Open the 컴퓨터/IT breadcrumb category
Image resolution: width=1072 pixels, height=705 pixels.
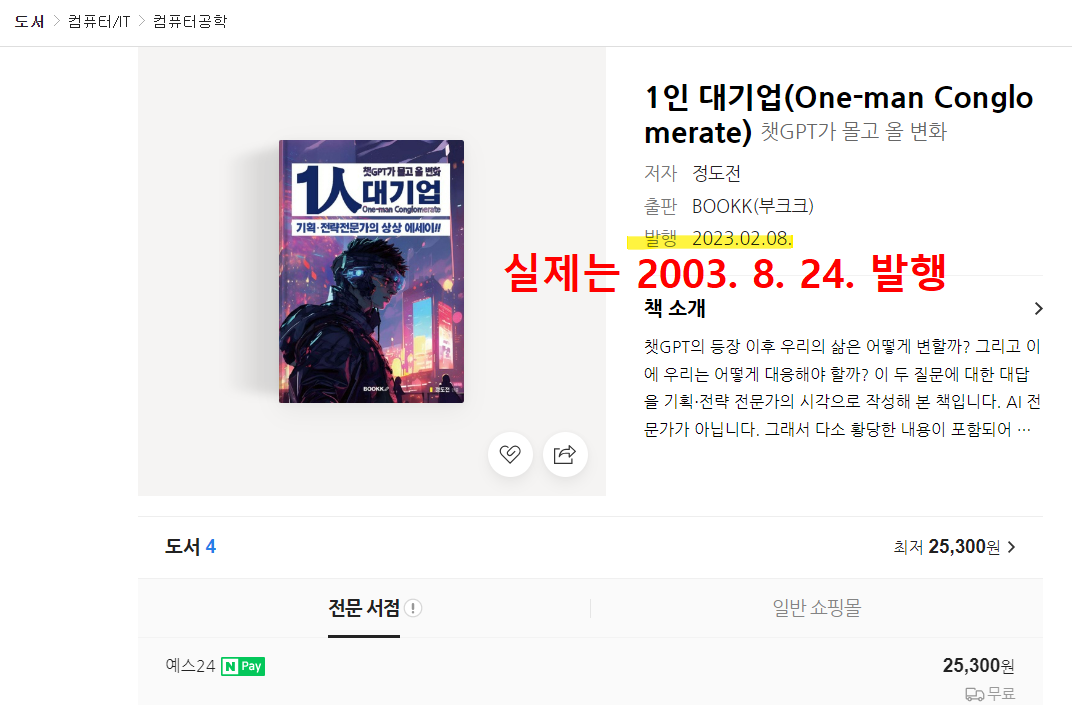coord(99,22)
